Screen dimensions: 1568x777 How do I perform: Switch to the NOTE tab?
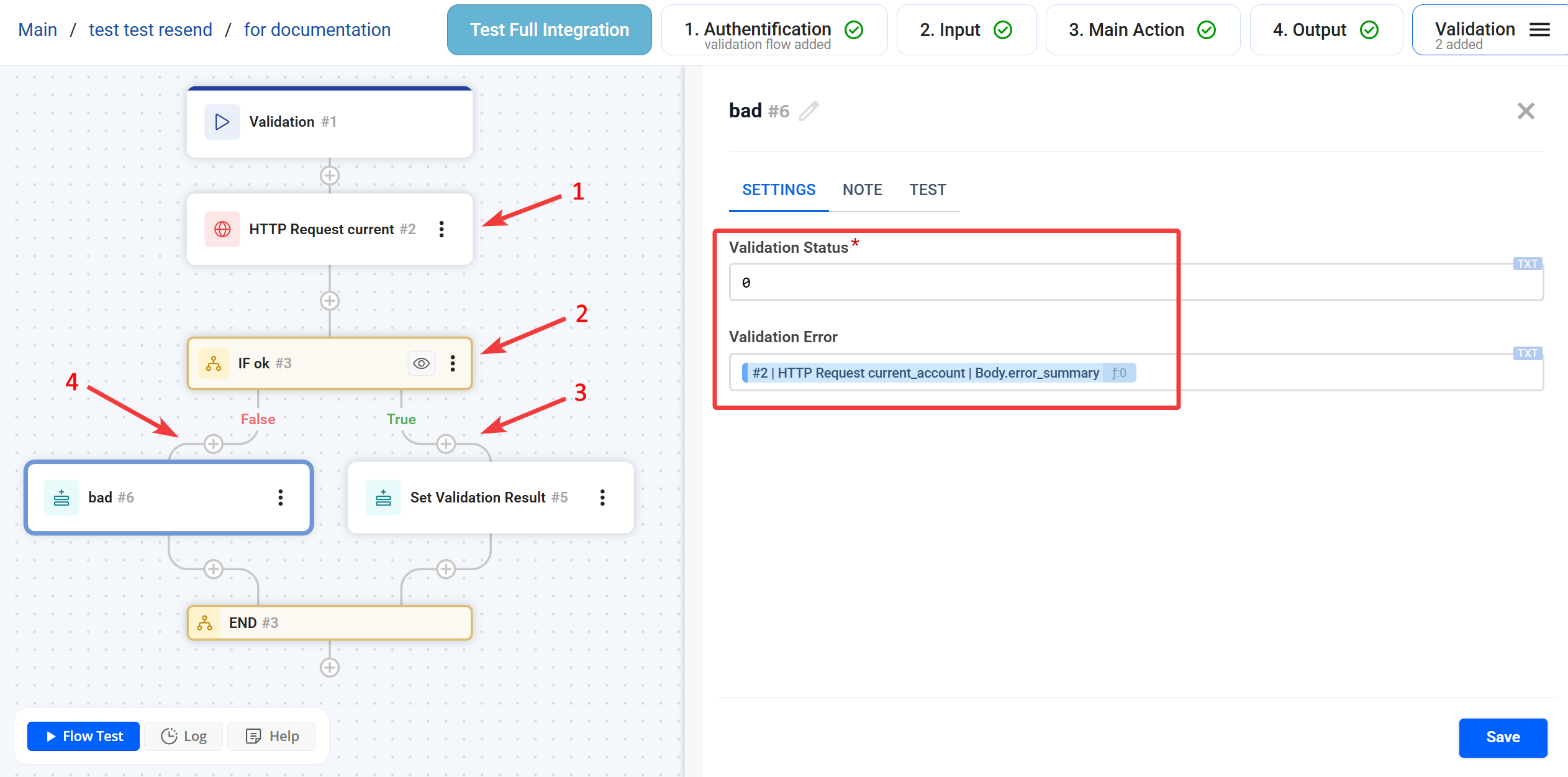coord(862,189)
